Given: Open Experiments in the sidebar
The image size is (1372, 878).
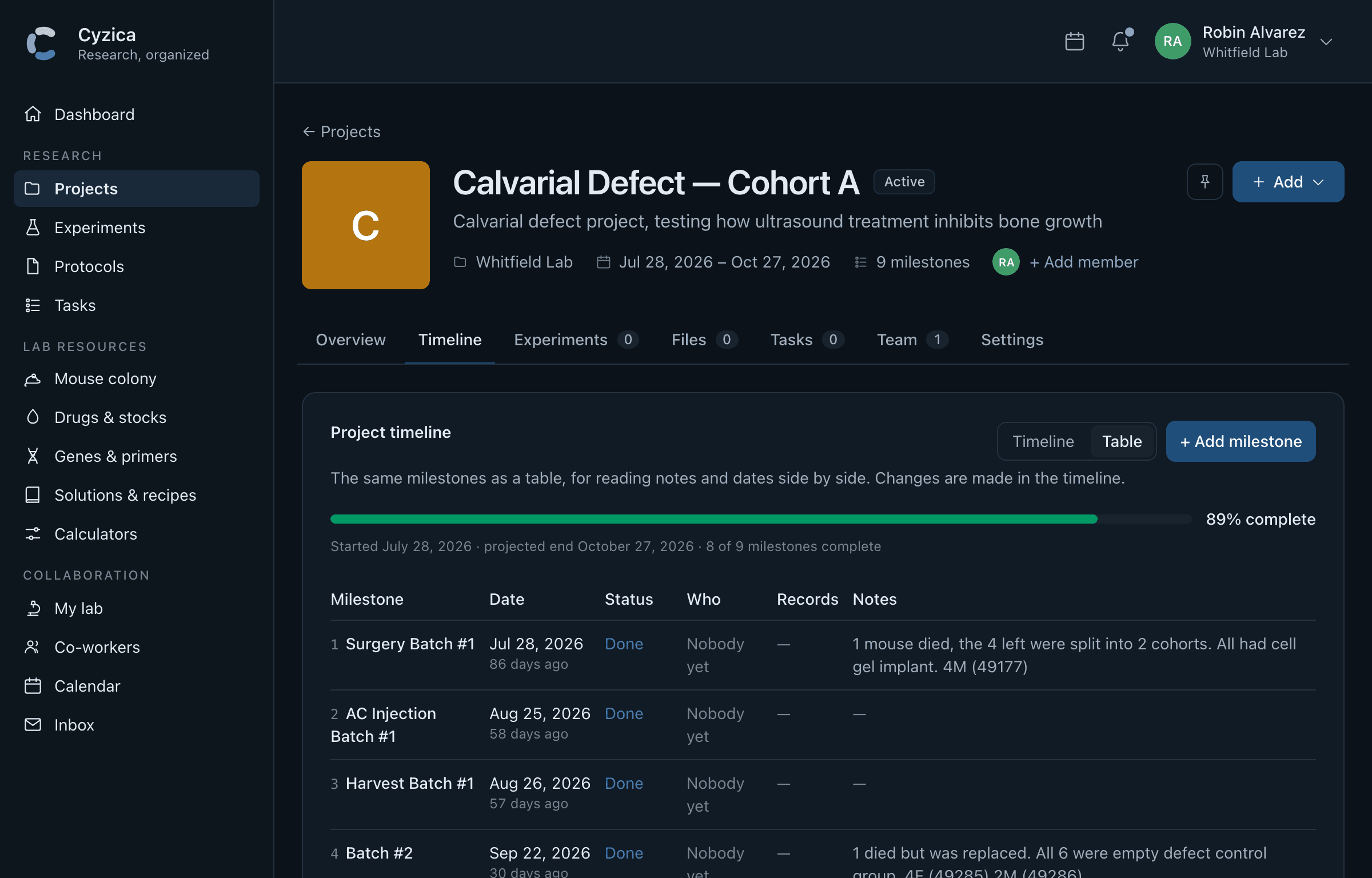Looking at the screenshot, I should [136, 228].
